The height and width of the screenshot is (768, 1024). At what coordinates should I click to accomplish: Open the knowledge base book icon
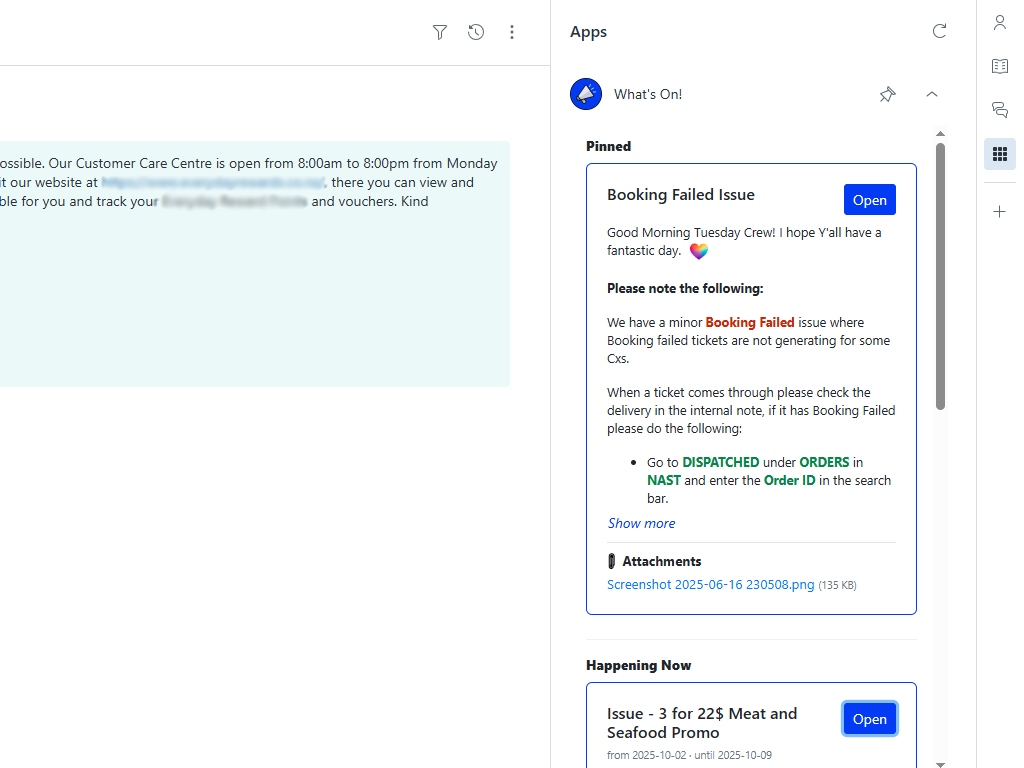[999, 66]
